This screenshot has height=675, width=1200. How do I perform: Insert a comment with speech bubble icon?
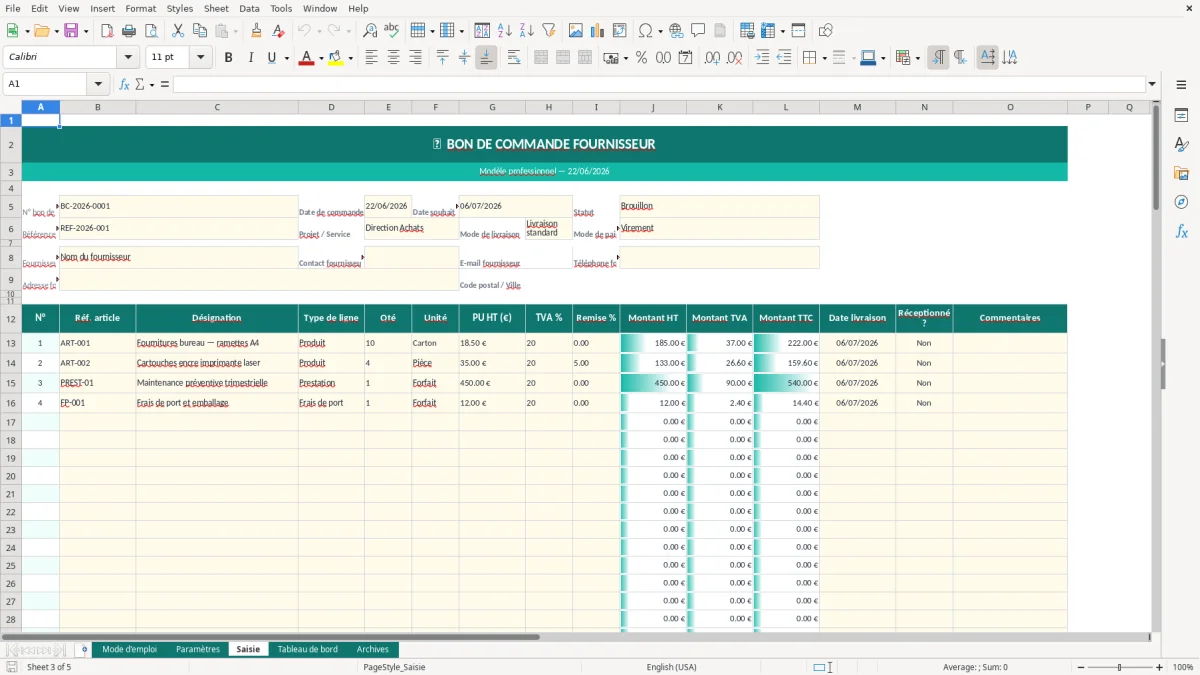tap(698, 31)
